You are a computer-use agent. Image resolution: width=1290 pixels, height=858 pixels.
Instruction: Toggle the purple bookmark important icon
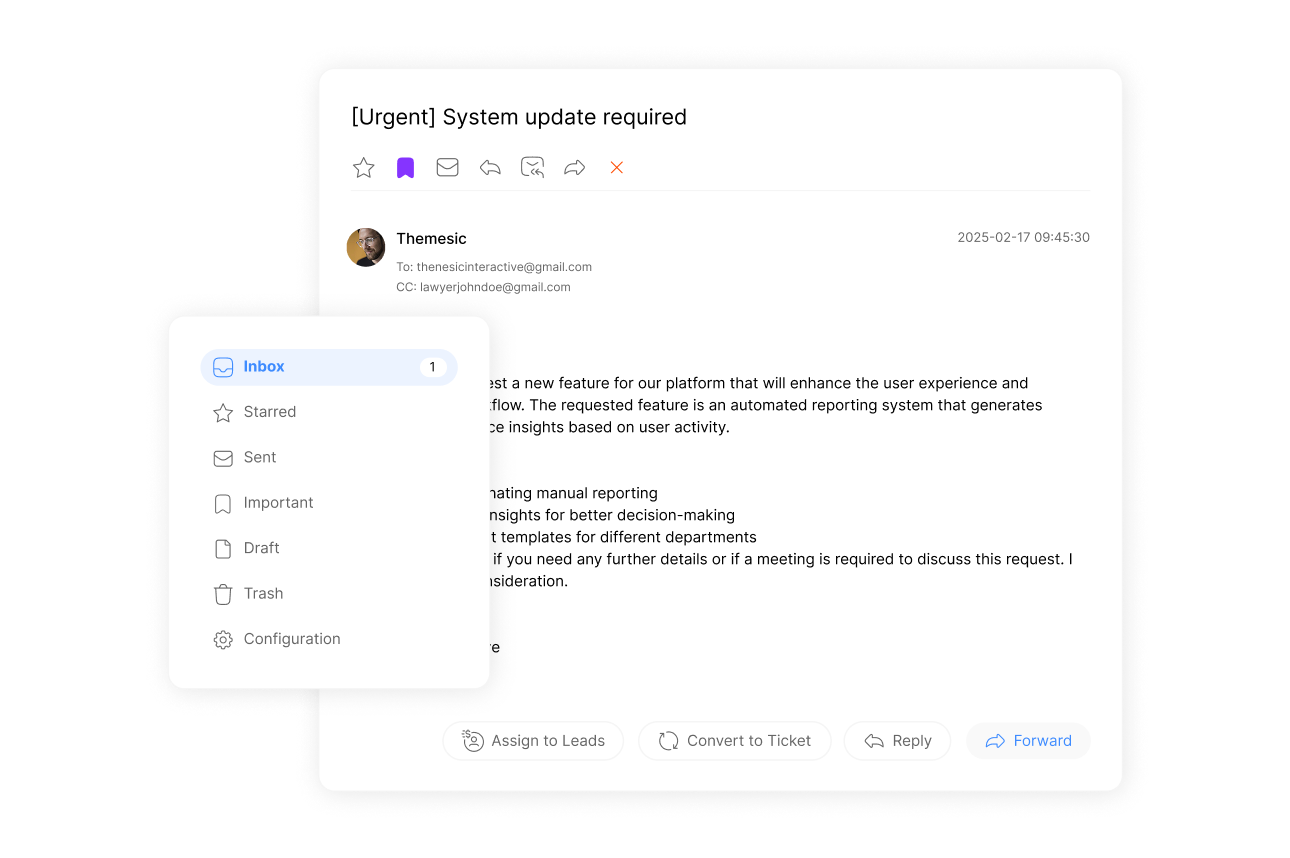pos(405,167)
